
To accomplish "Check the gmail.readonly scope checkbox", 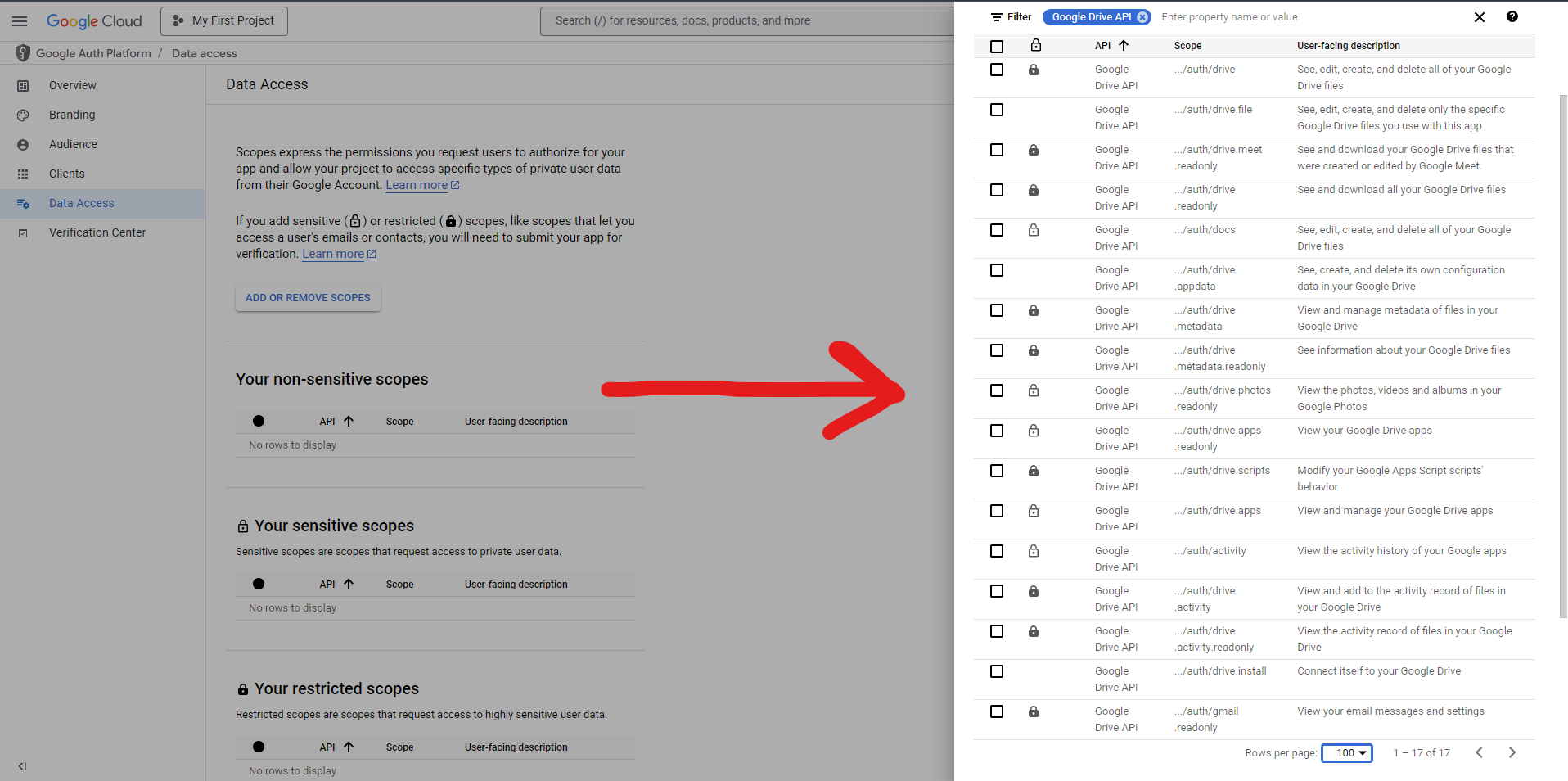I will point(997,711).
